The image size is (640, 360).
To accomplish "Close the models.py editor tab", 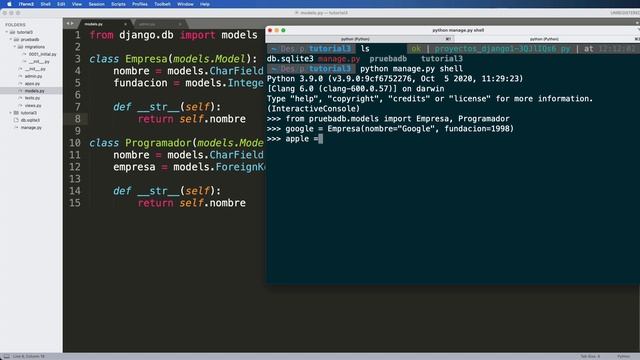I will click(125, 24).
